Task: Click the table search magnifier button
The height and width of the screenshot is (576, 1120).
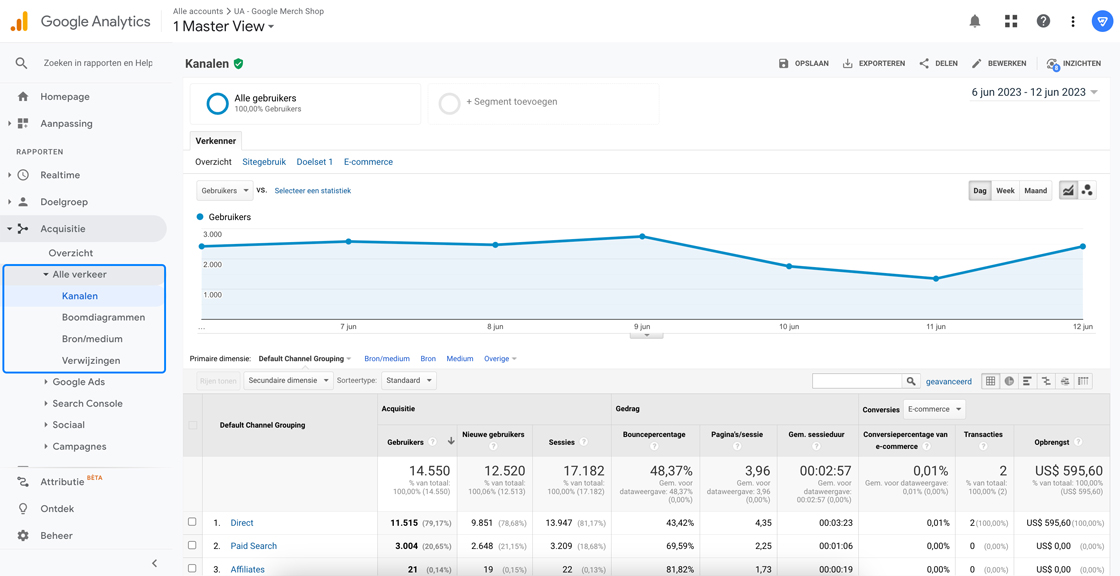Action: click(911, 381)
